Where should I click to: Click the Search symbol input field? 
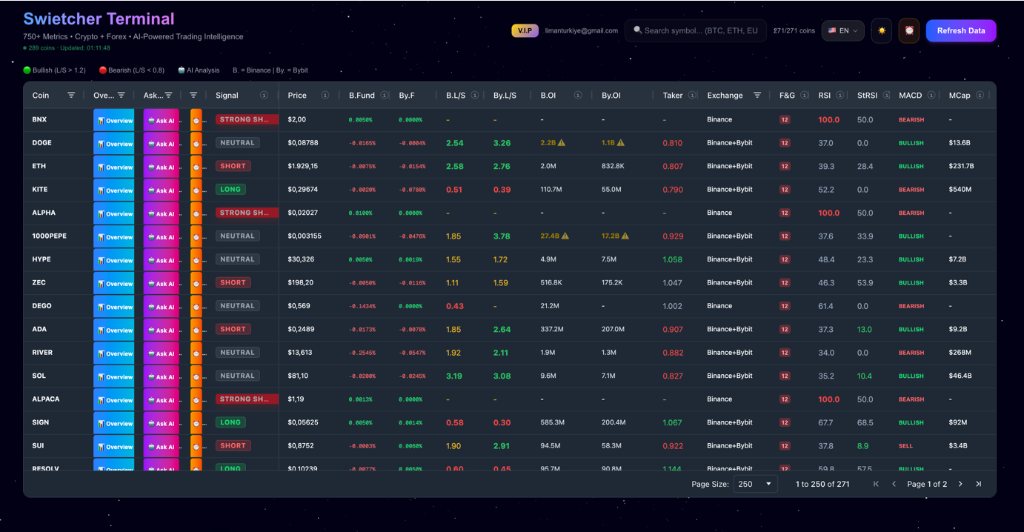pyautogui.click(x=695, y=31)
